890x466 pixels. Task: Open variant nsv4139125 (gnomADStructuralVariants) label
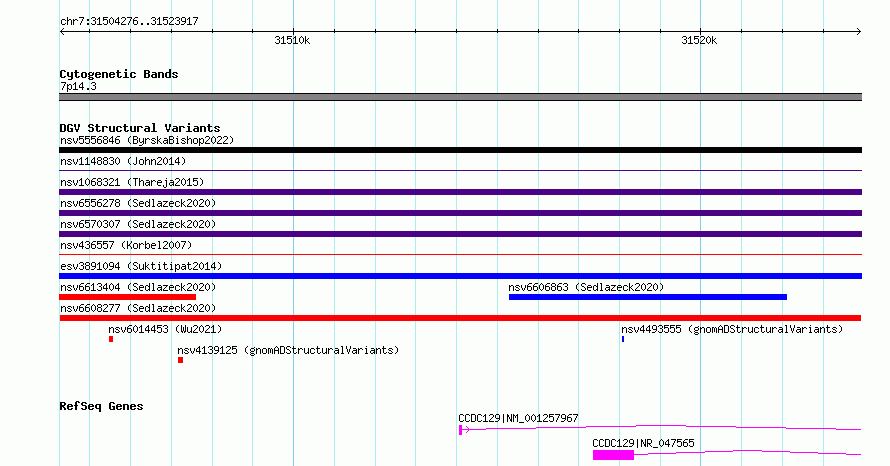(x=288, y=350)
